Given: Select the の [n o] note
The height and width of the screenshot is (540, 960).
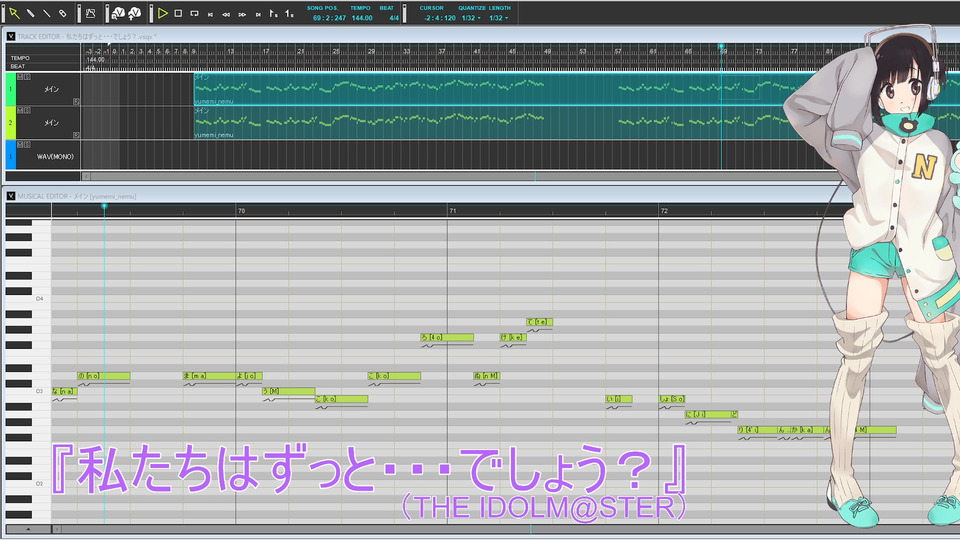Looking at the screenshot, I should click(x=103, y=376).
